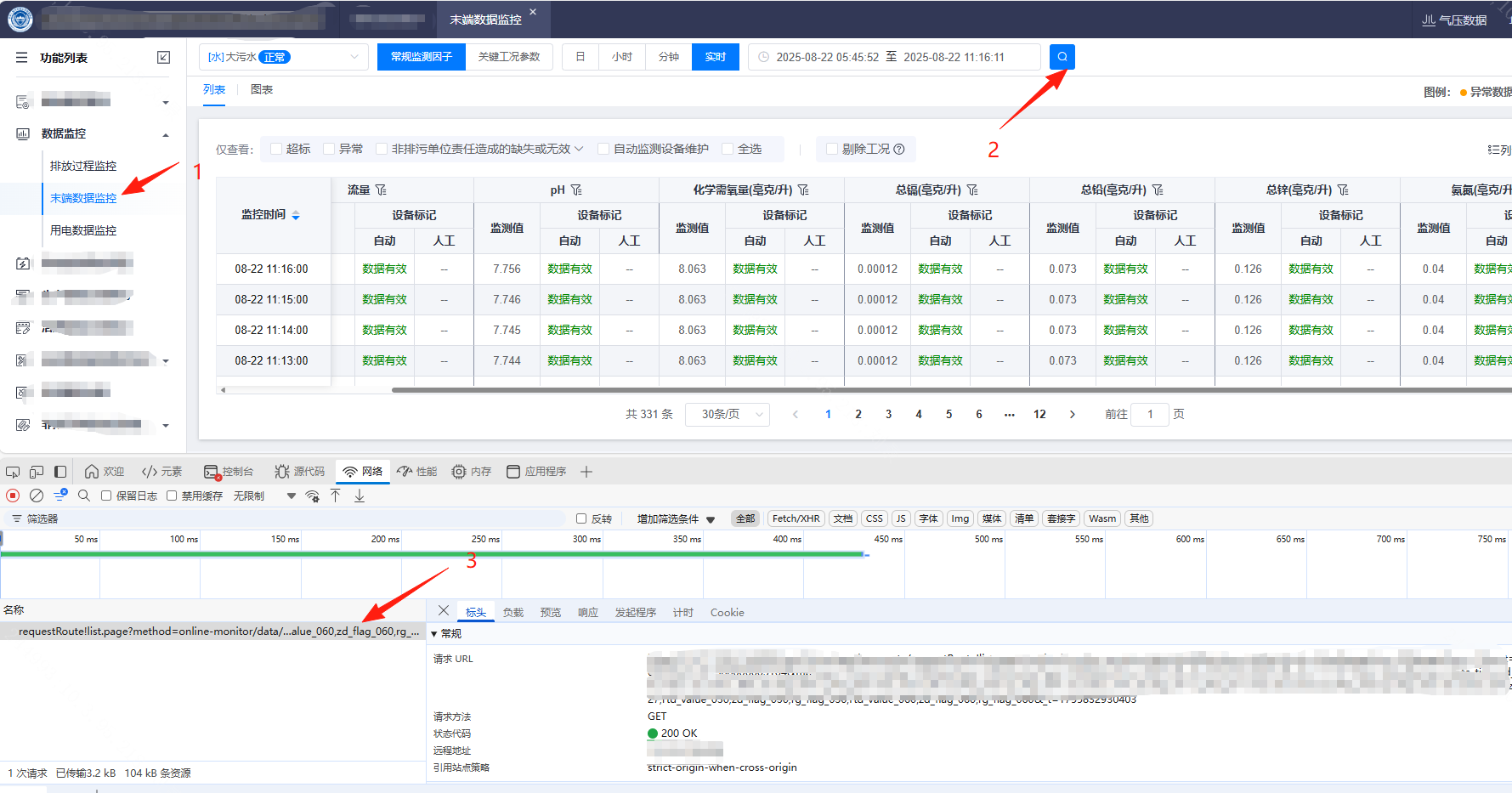
Task: Click the green network timeline bar
Action: (x=433, y=554)
